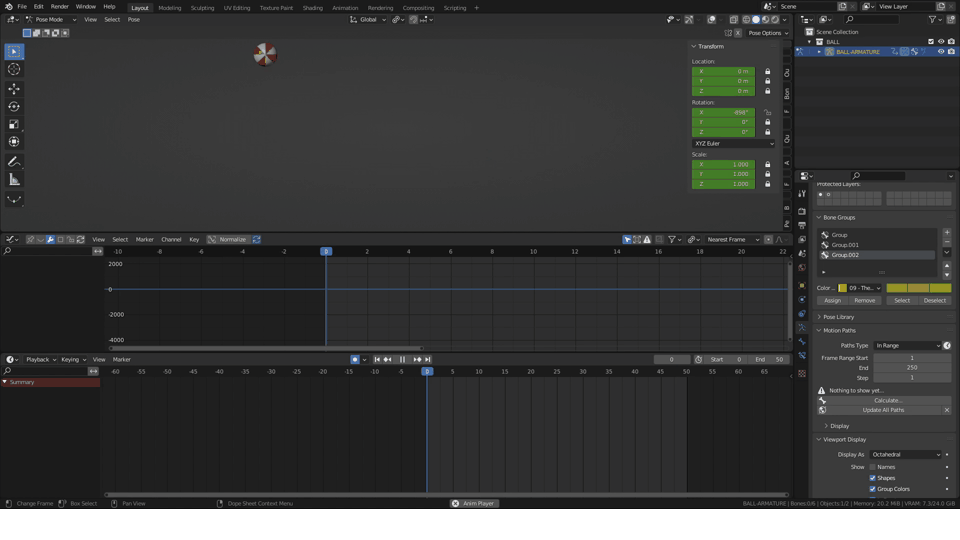Switch to the Modeling workspace tab
The image size is (960, 540).
point(170,8)
